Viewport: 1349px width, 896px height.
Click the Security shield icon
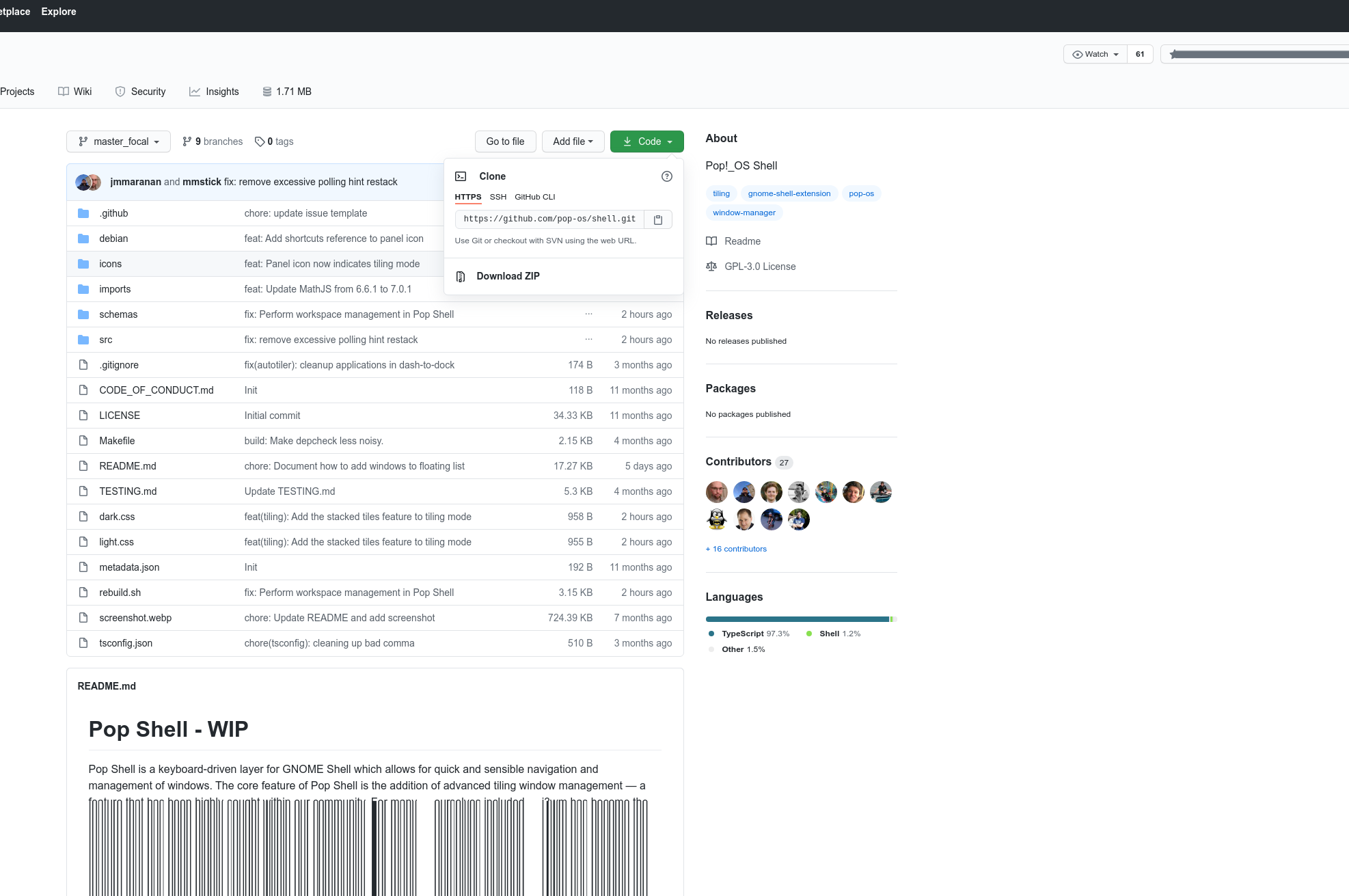120,91
